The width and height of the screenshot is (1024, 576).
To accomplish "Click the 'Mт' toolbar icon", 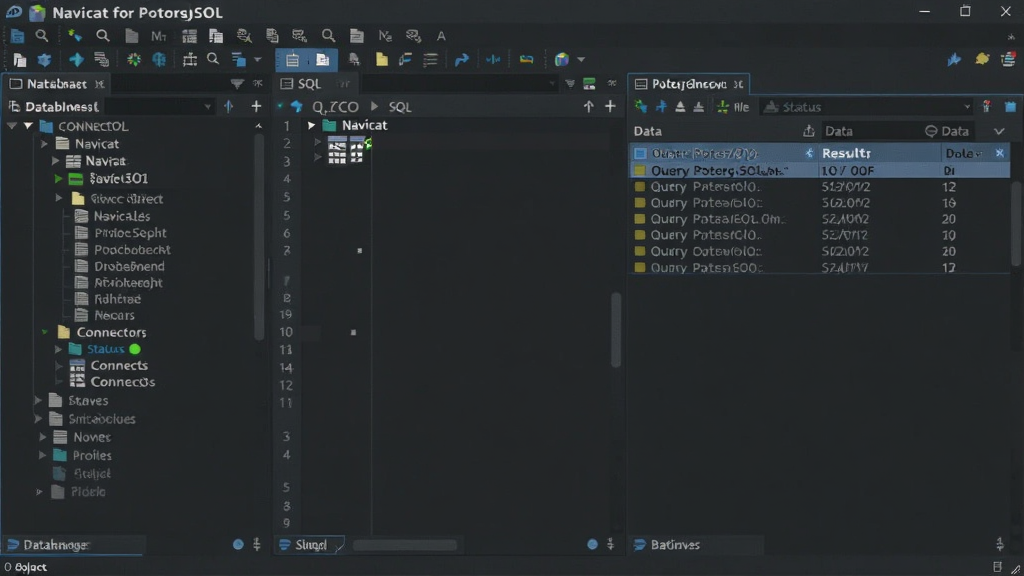I will pos(159,36).
